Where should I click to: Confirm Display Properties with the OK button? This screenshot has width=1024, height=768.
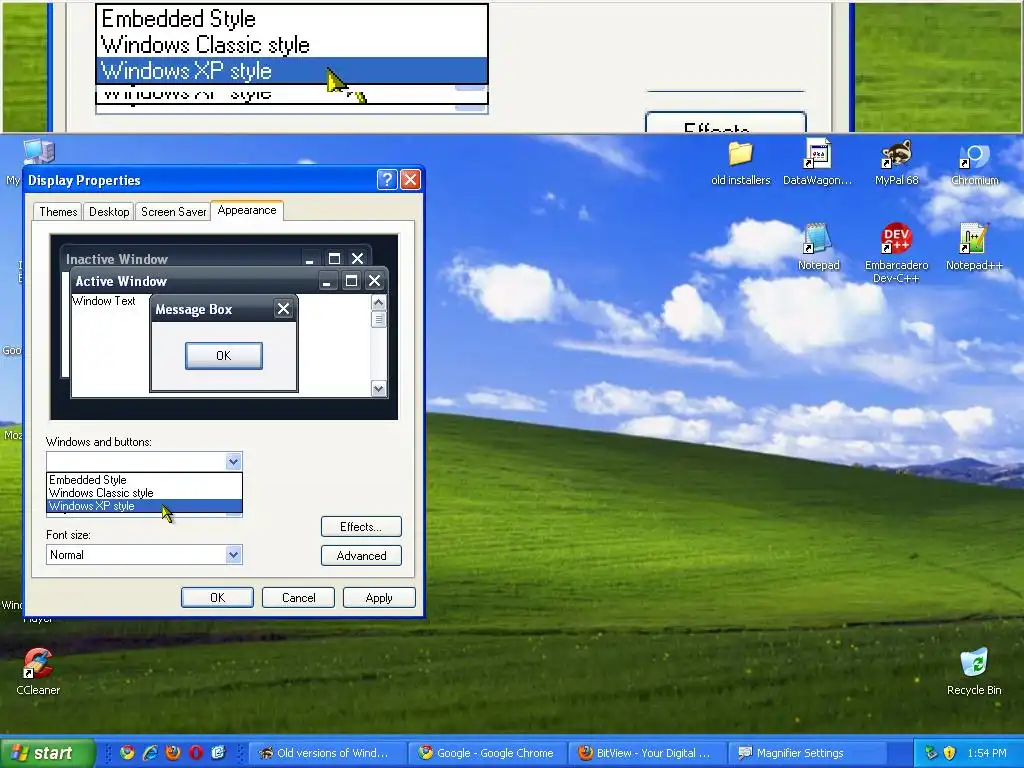[x=217, y=598]
